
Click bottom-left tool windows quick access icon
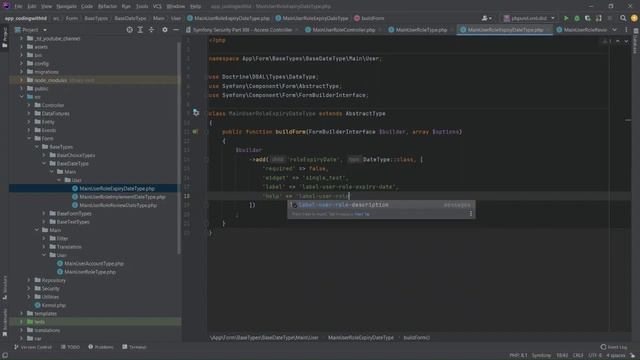(x=5, y=356)
